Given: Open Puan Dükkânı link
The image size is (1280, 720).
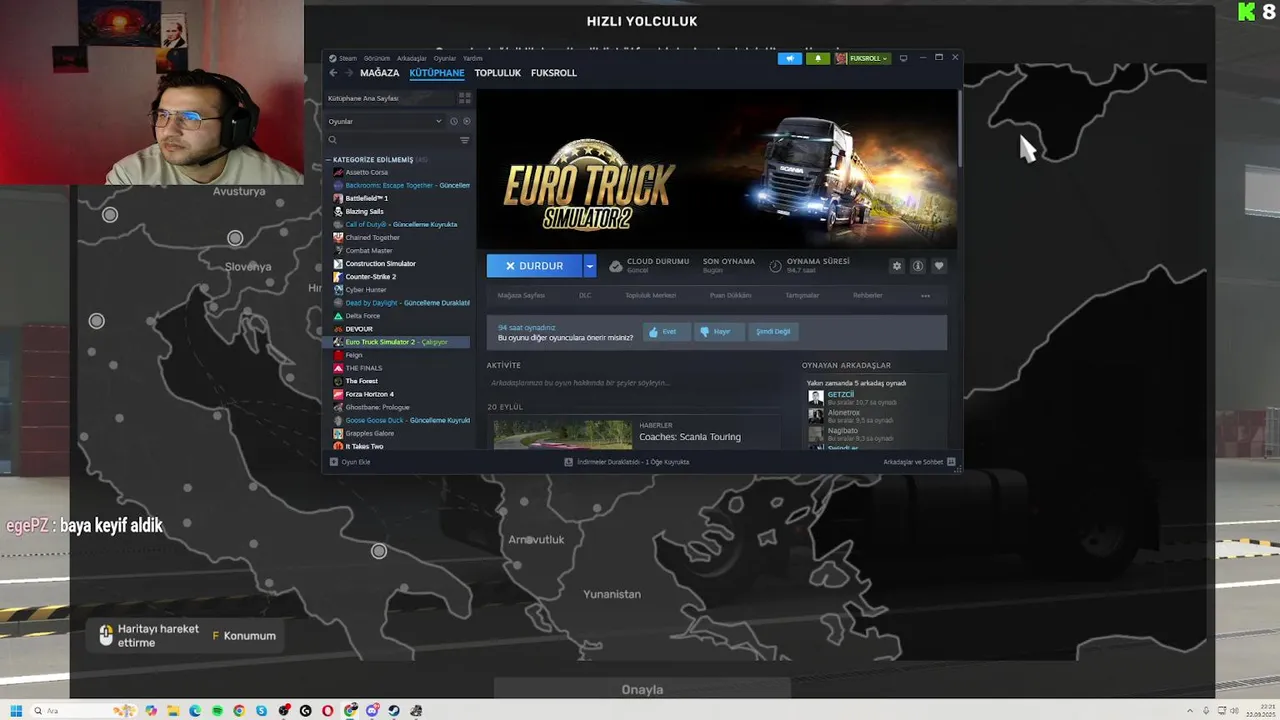Looking at the screenshot, I should pos(730,295).
